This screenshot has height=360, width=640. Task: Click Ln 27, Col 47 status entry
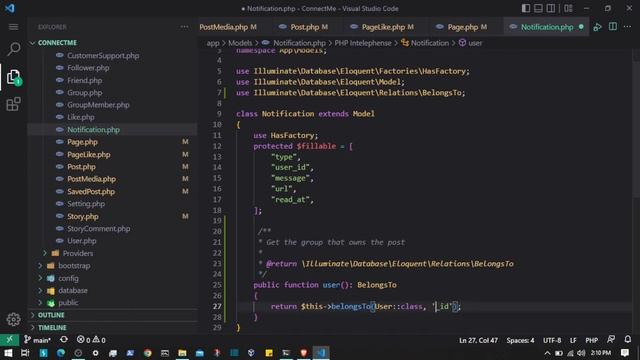point(478,340)
